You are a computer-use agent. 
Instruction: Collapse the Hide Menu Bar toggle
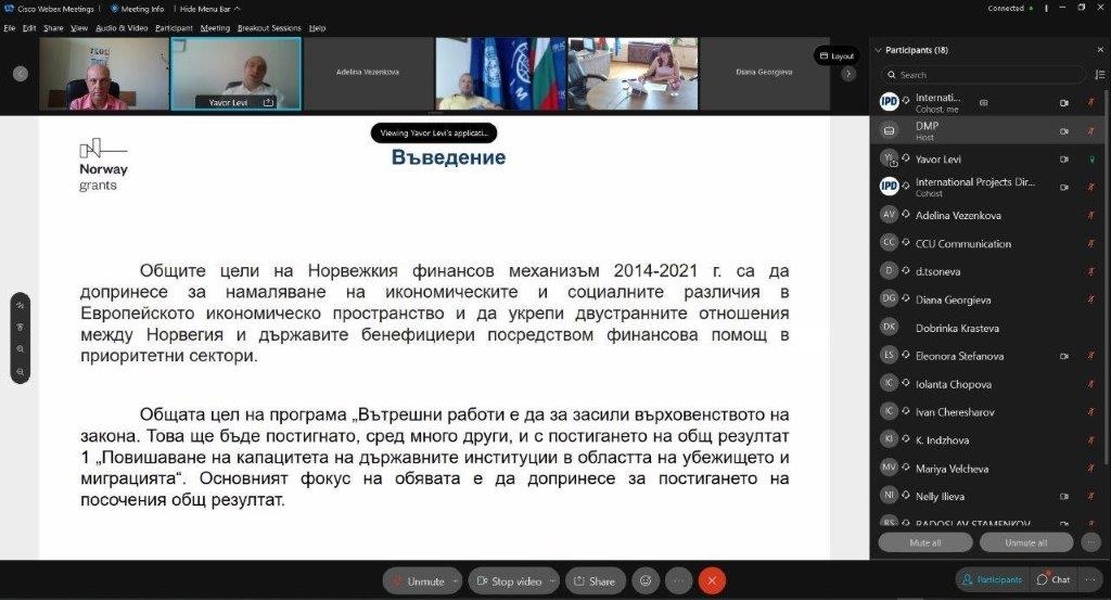pos(210,9)
